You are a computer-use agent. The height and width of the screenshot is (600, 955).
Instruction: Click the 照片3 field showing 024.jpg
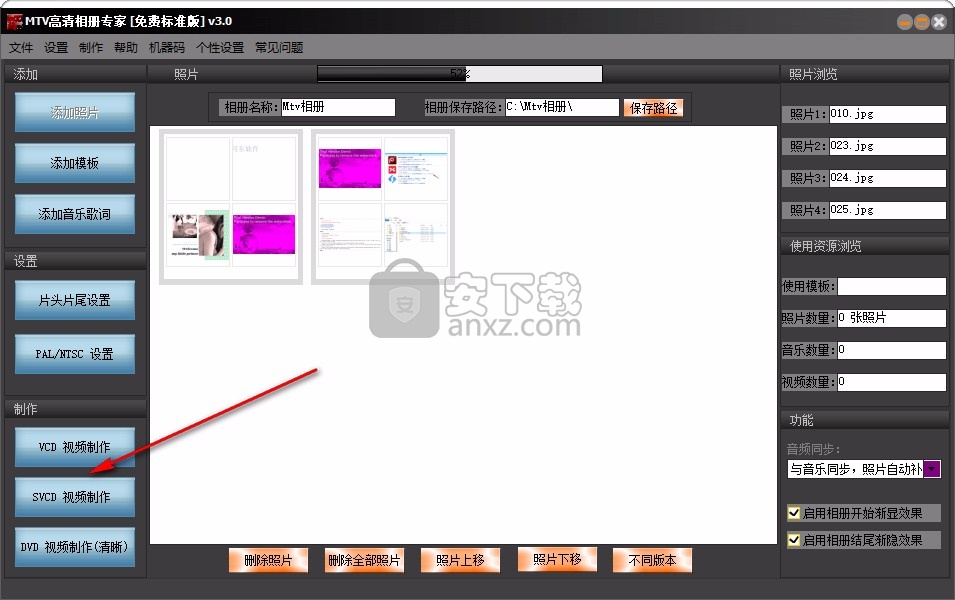887,178
